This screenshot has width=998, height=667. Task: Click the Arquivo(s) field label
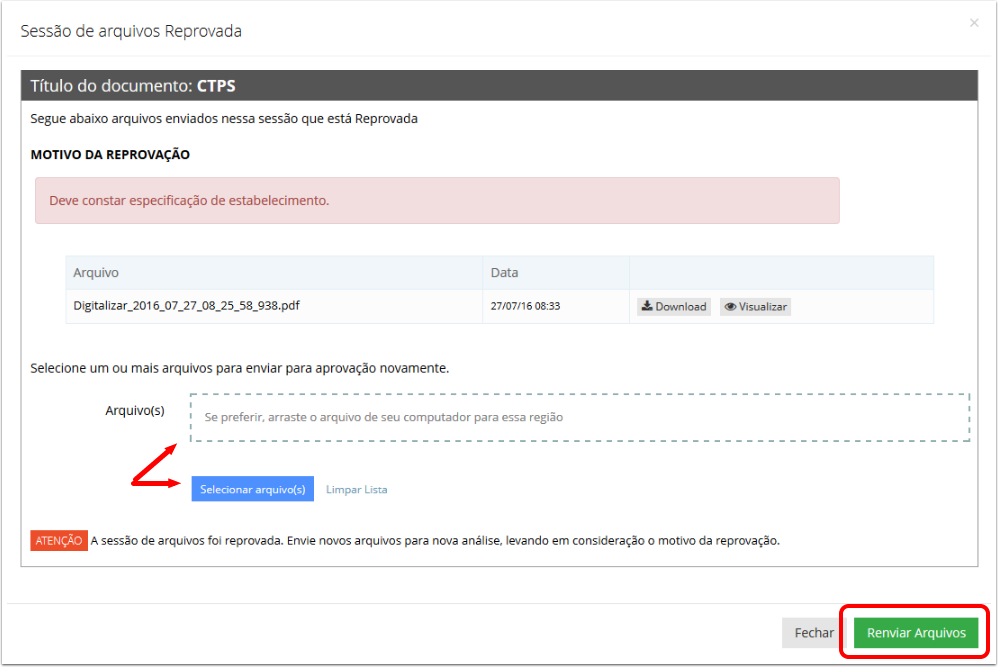(135, 411)
